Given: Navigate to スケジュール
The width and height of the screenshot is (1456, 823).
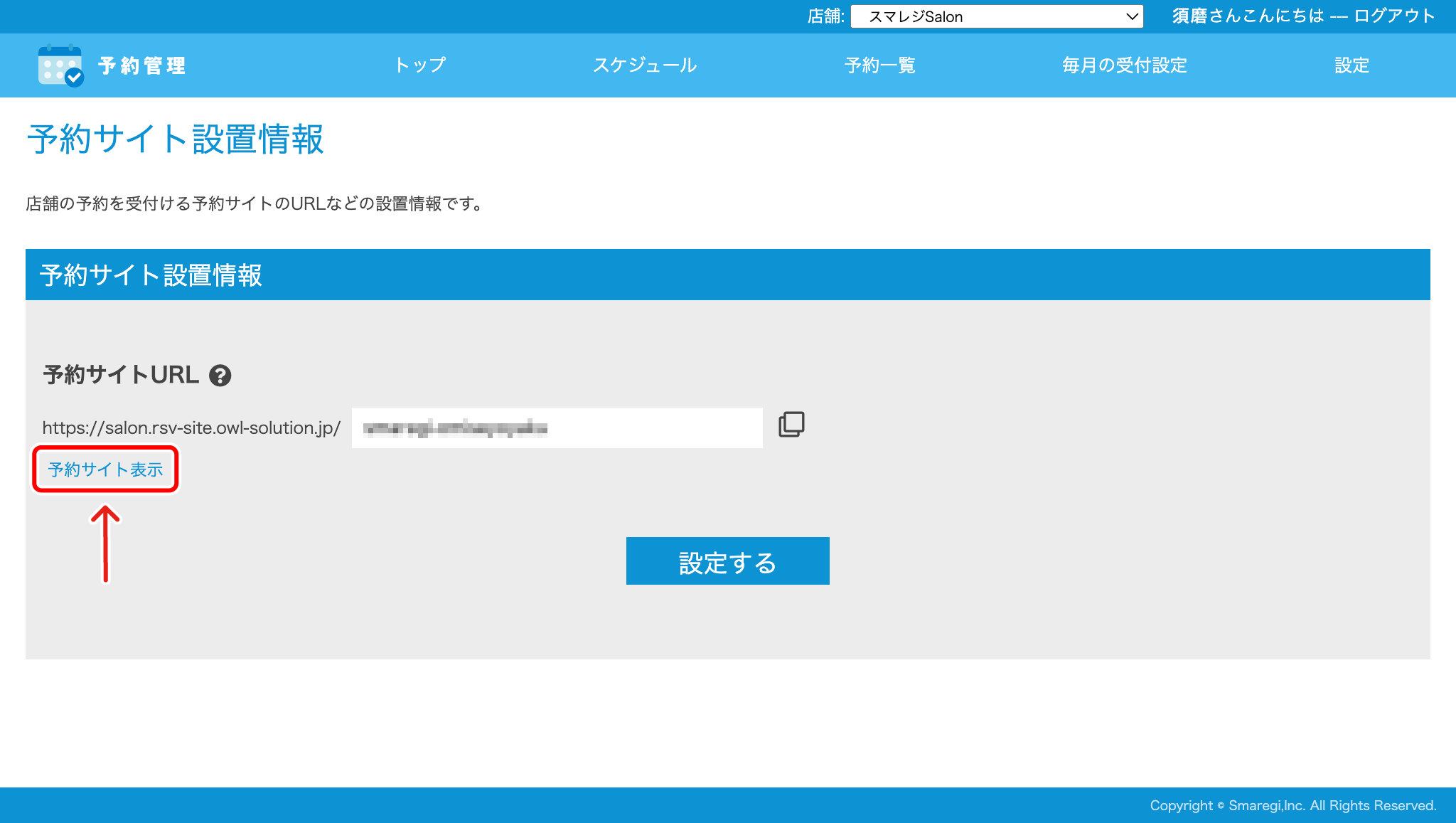Looking at the screenshot, I should [x=645, y=65].
